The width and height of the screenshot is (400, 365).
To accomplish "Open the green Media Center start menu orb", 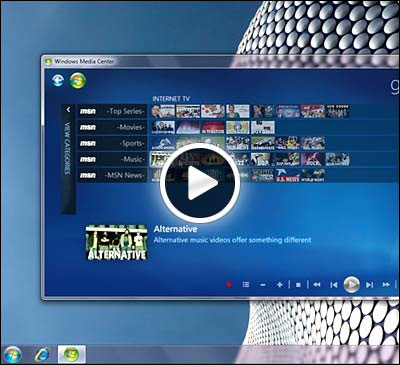I will [78, 81].
